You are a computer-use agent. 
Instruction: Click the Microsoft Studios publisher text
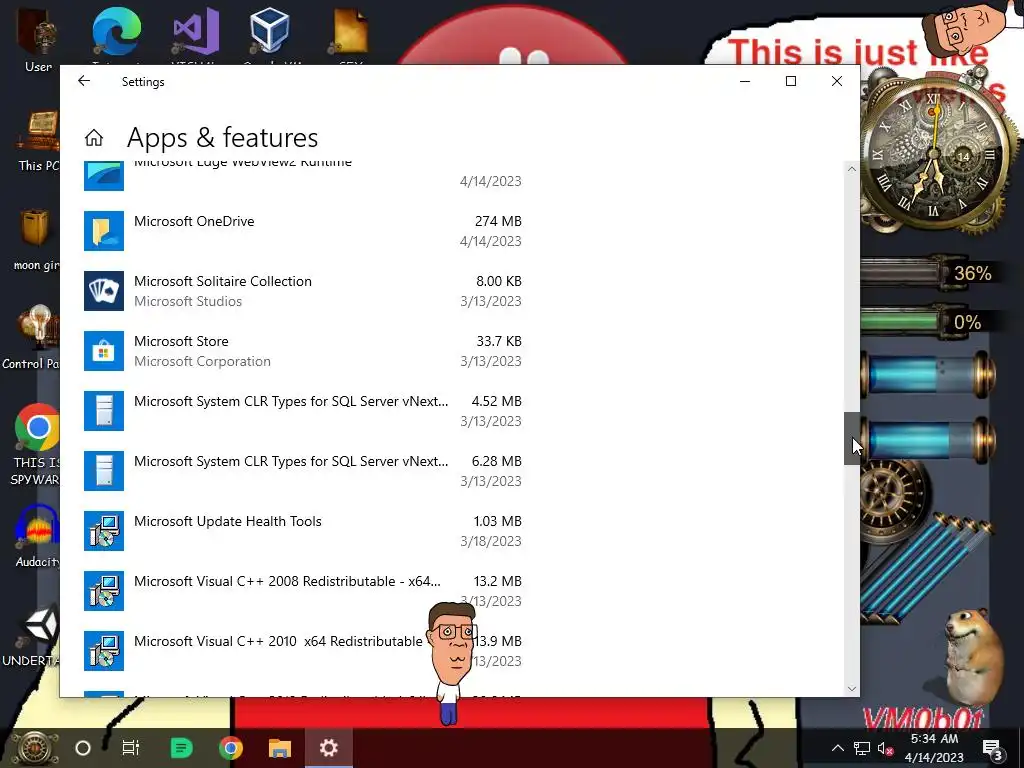point(188,302)
